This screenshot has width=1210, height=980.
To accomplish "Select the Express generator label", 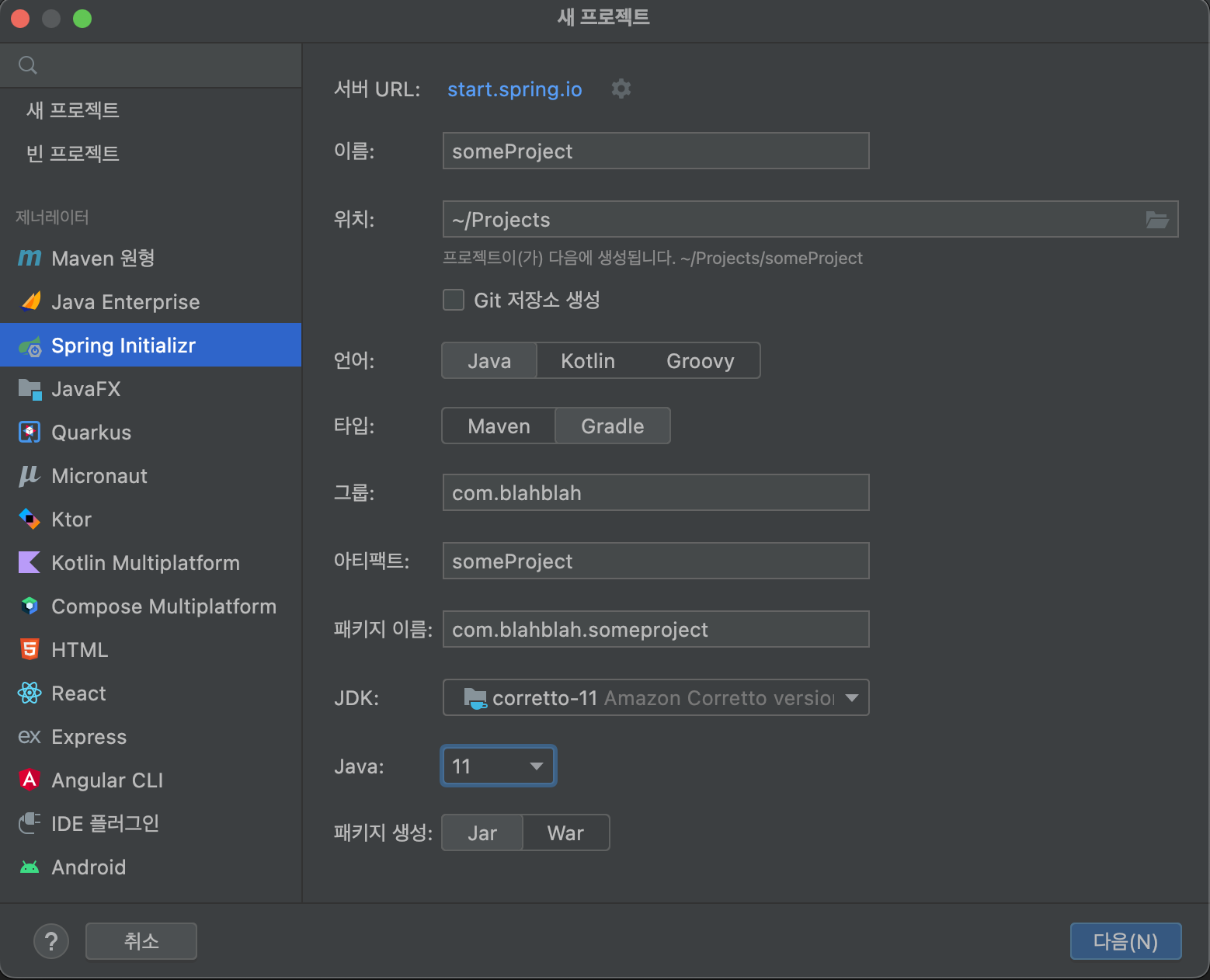I will [x=89, y=737].
